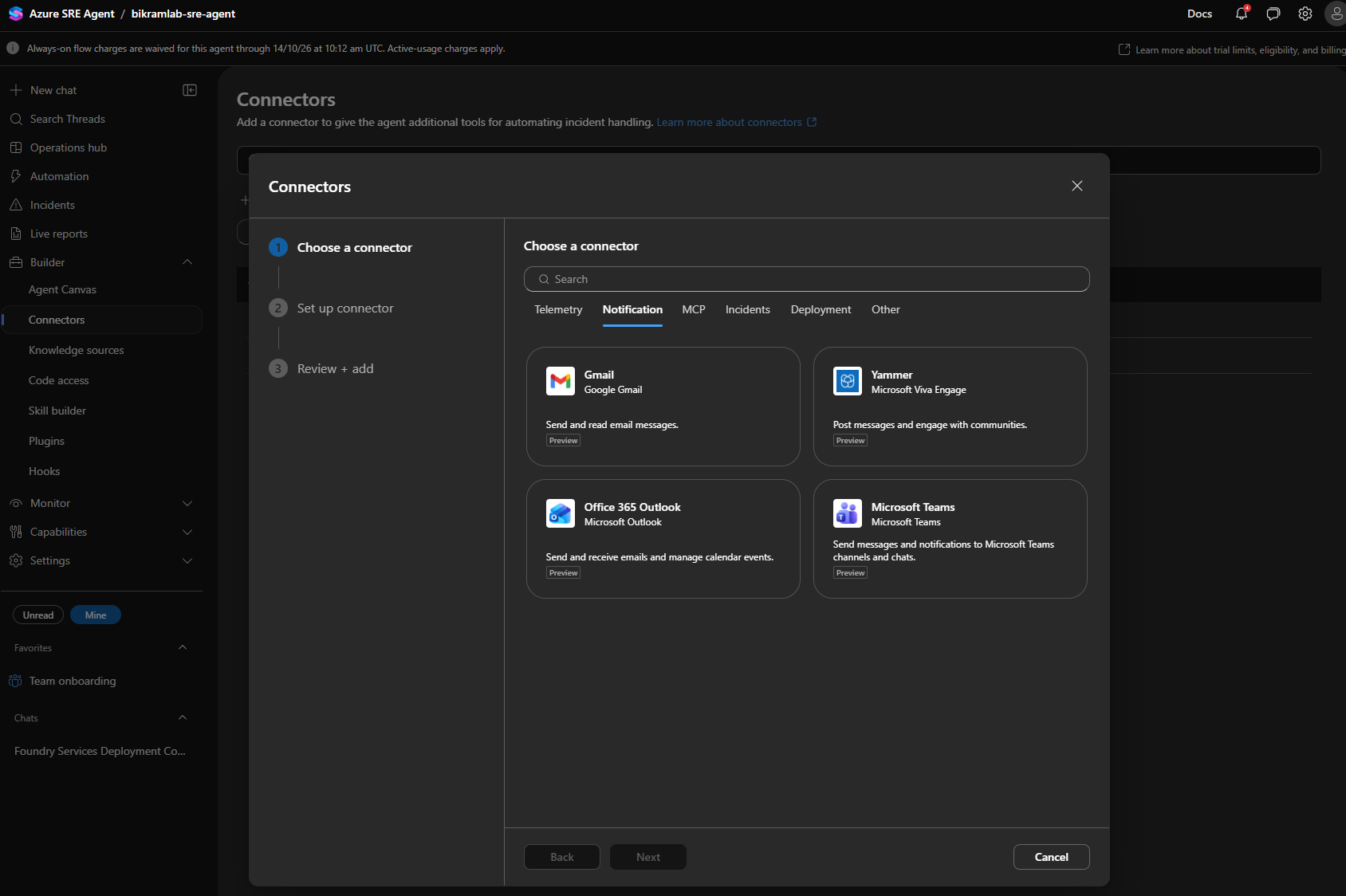The height and width of the screenshot is (896, 1346).
Task: Click the info icon in trial banner
Action: [13, 48]
